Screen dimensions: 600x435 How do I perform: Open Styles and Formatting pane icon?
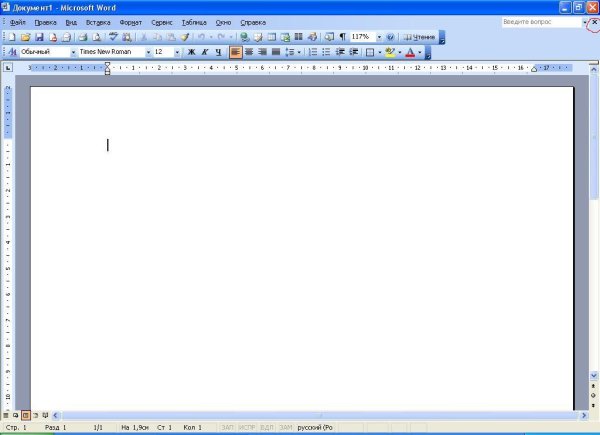click(12, 52)
